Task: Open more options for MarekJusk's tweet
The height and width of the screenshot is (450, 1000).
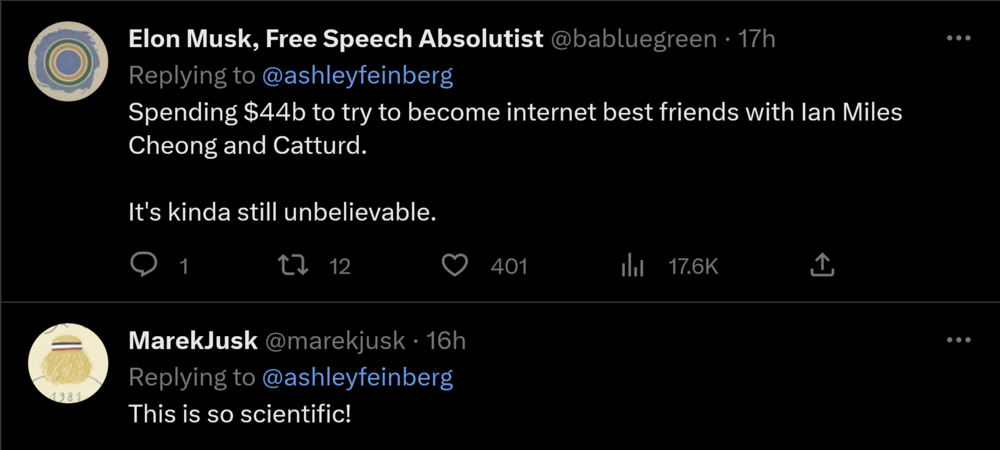Action: [x=958, y=340]
